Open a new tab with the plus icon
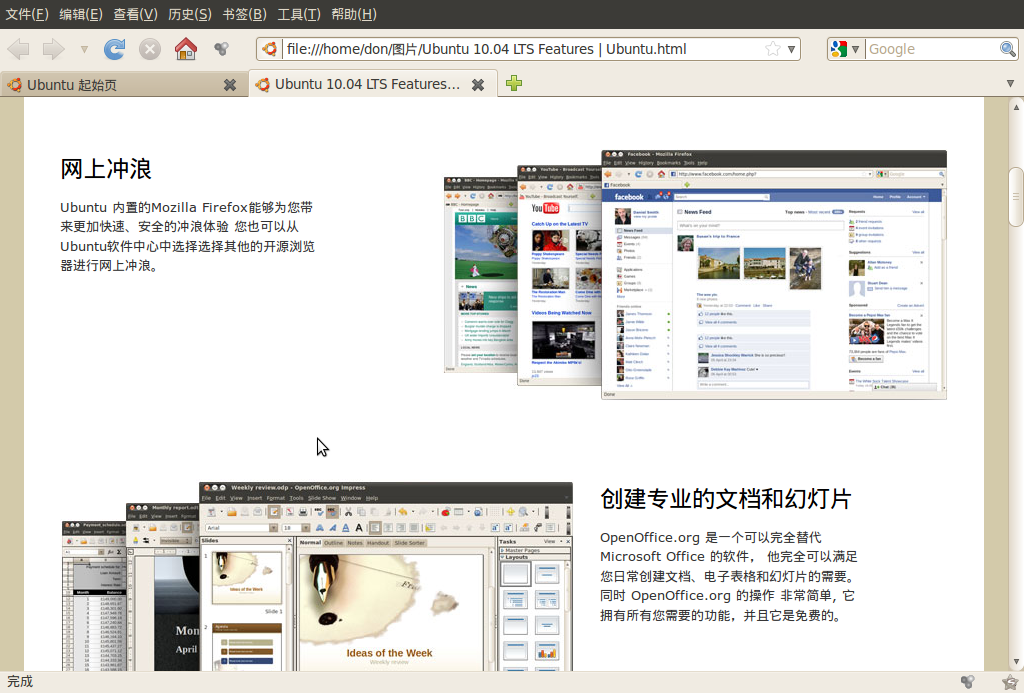The image size is (1024, 693). (x=514, y=83)
